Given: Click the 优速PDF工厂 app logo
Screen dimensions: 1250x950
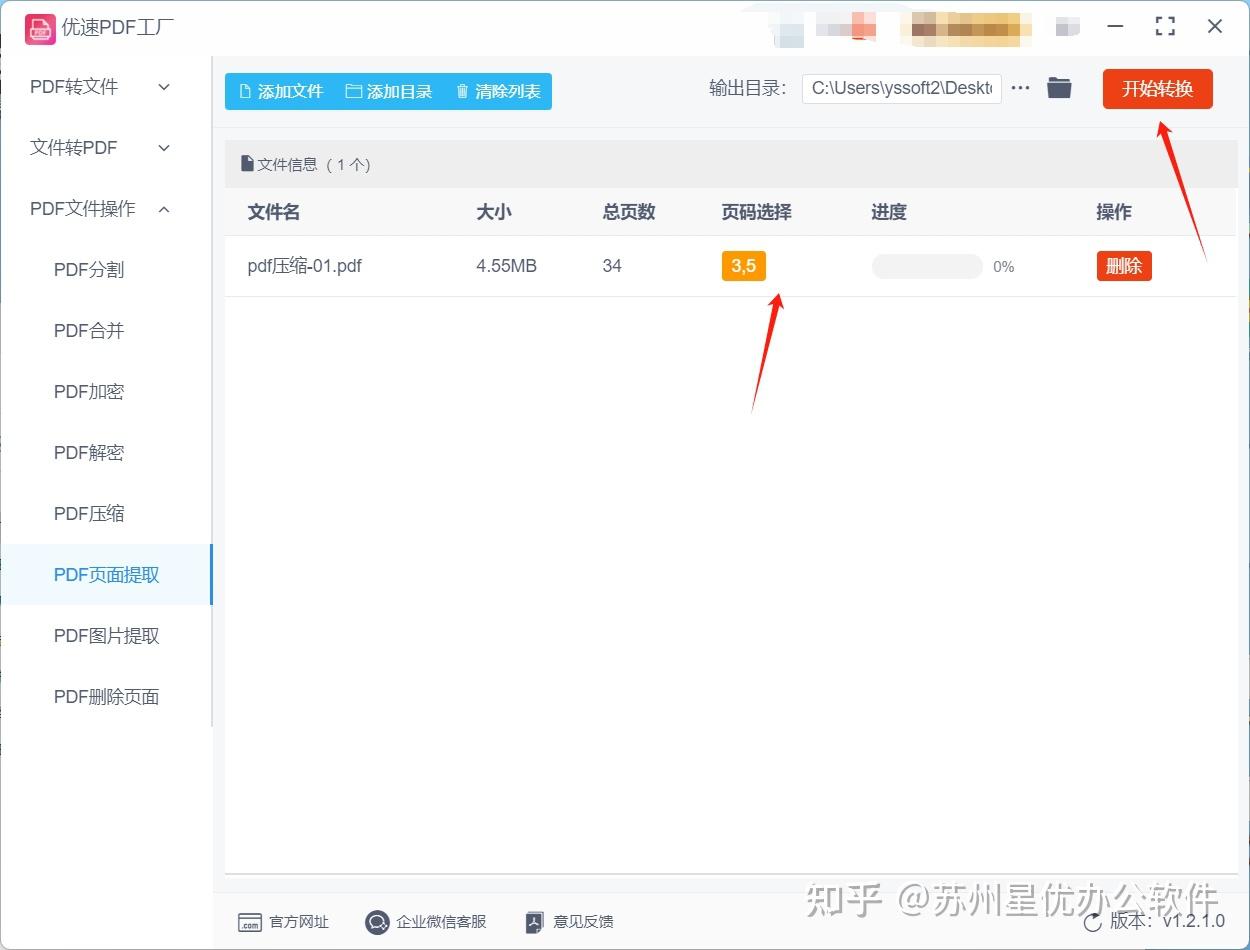Looking at the screenshot, I should (x=39, y=27).
